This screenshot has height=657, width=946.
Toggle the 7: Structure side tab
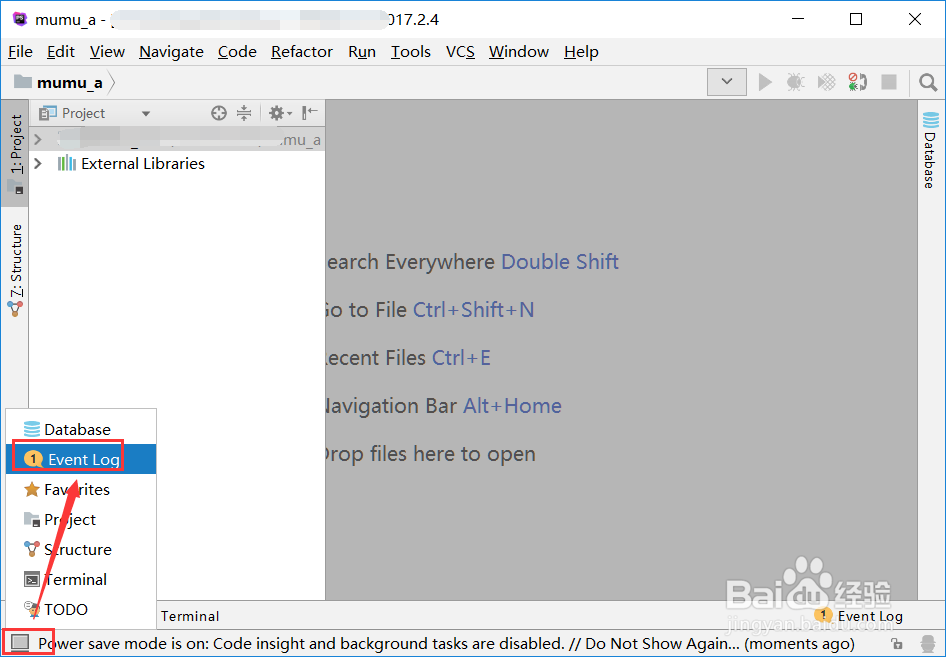pyautogui.click(x=15, y=269)
